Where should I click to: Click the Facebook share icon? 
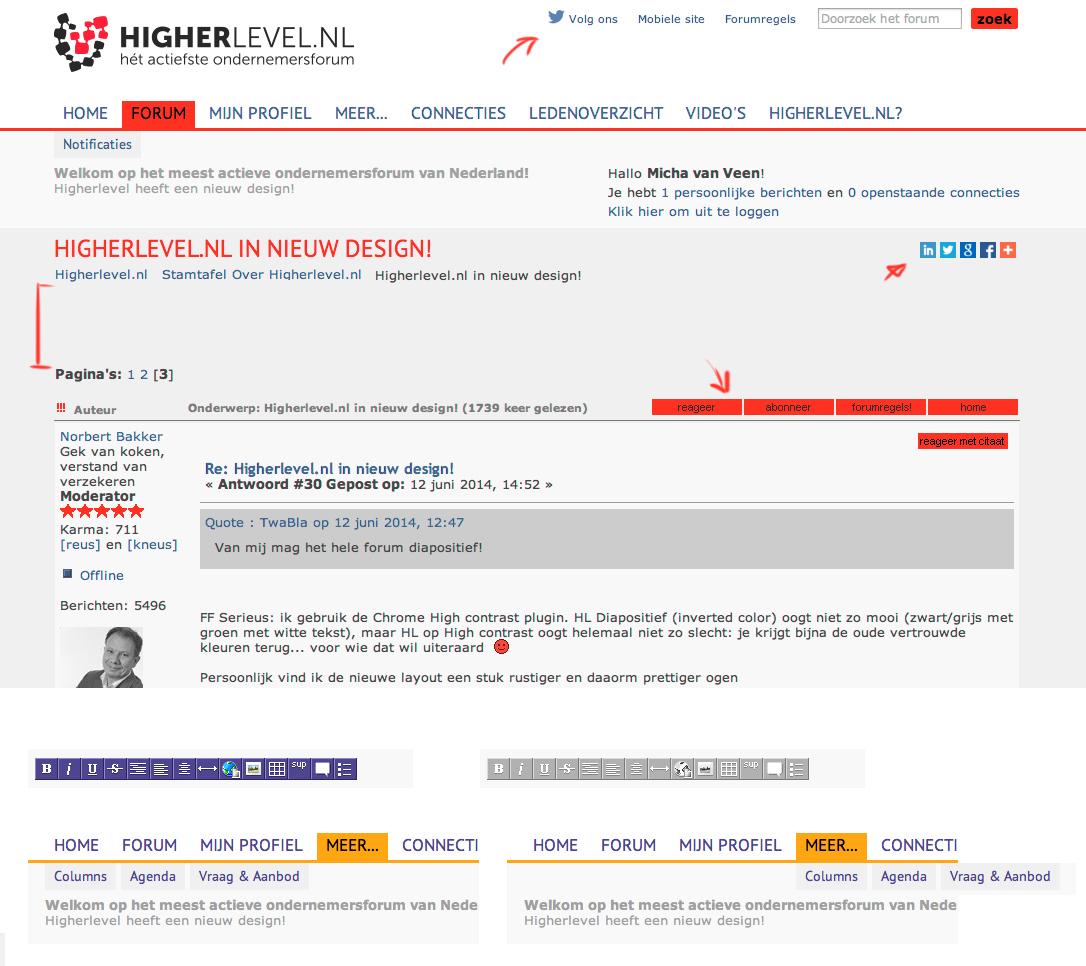tap(988, 250)
